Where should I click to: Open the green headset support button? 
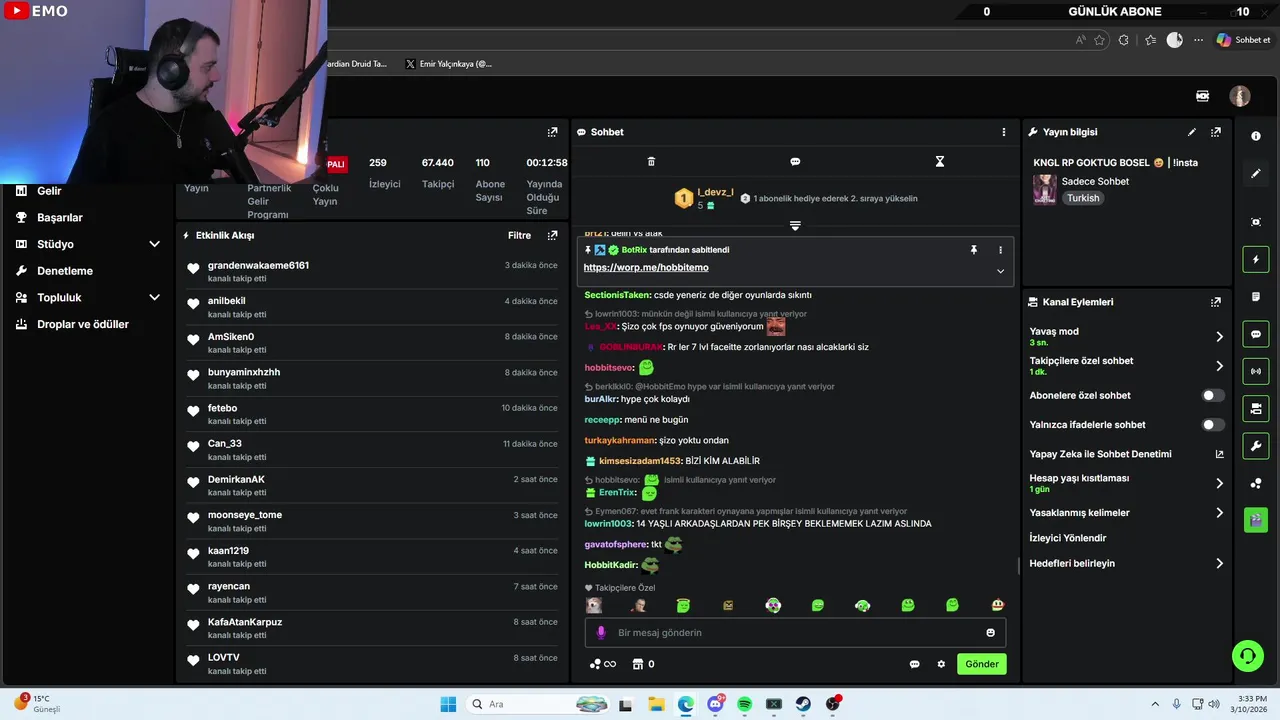[1247, 656]
